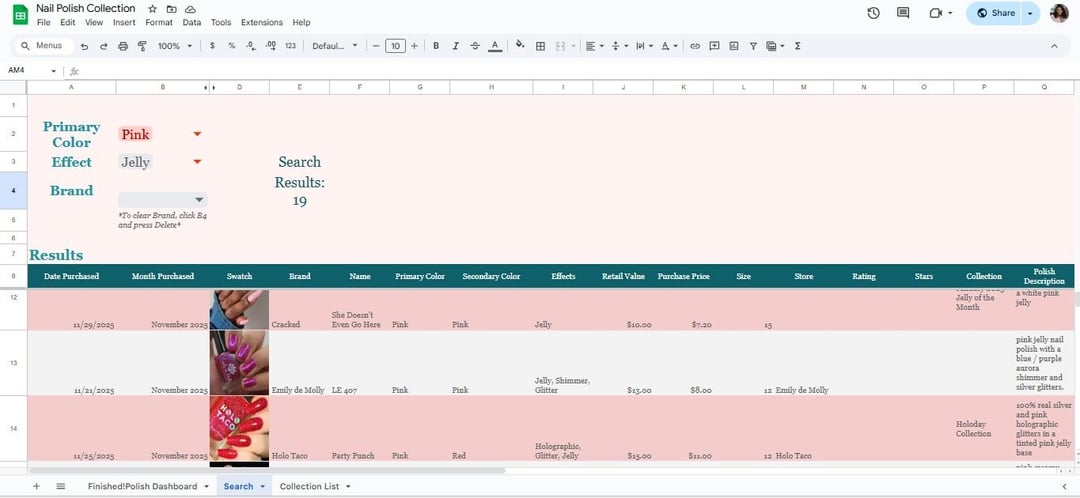Open the Extensions menu
1080x498 pixels.
click(x=262, y=22)
